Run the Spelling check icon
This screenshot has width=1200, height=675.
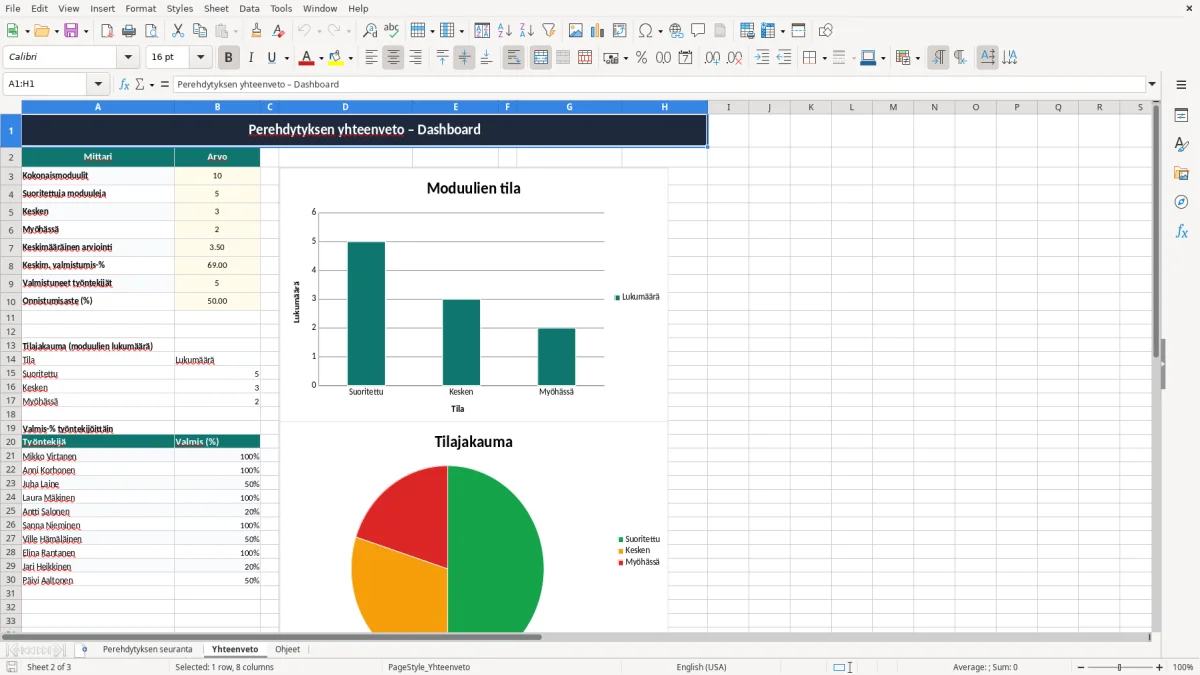tap(392, 31)
